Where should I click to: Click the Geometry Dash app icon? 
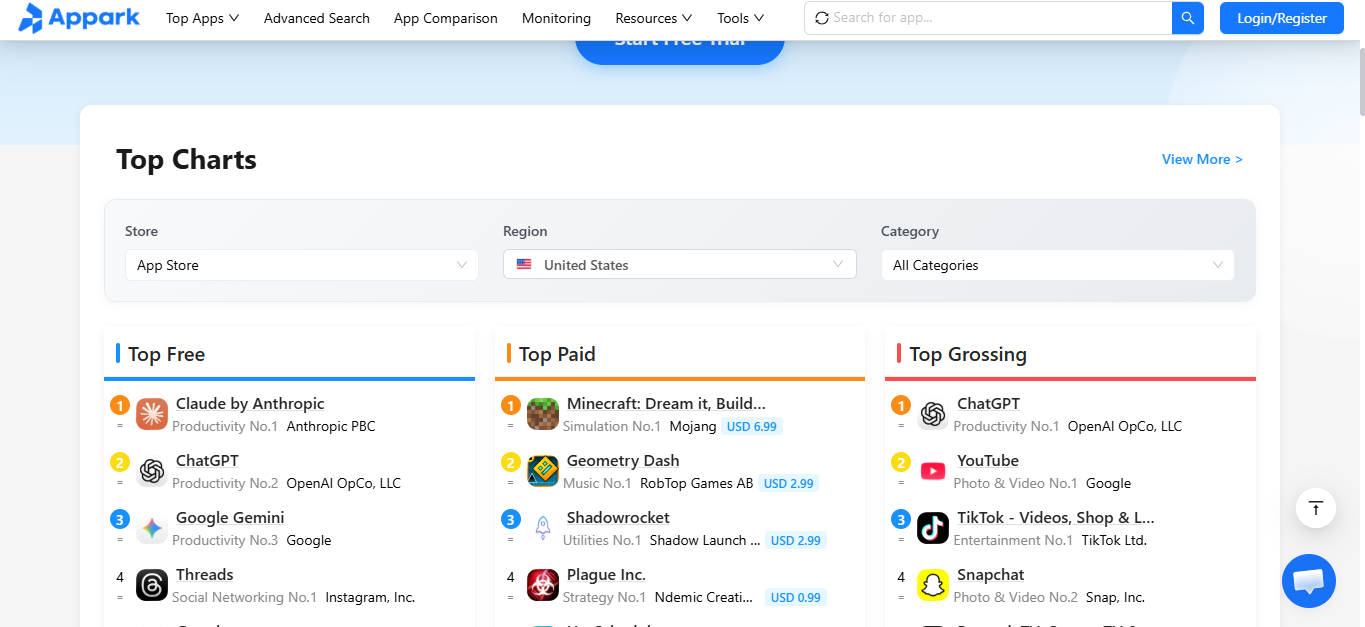[542, 471]
